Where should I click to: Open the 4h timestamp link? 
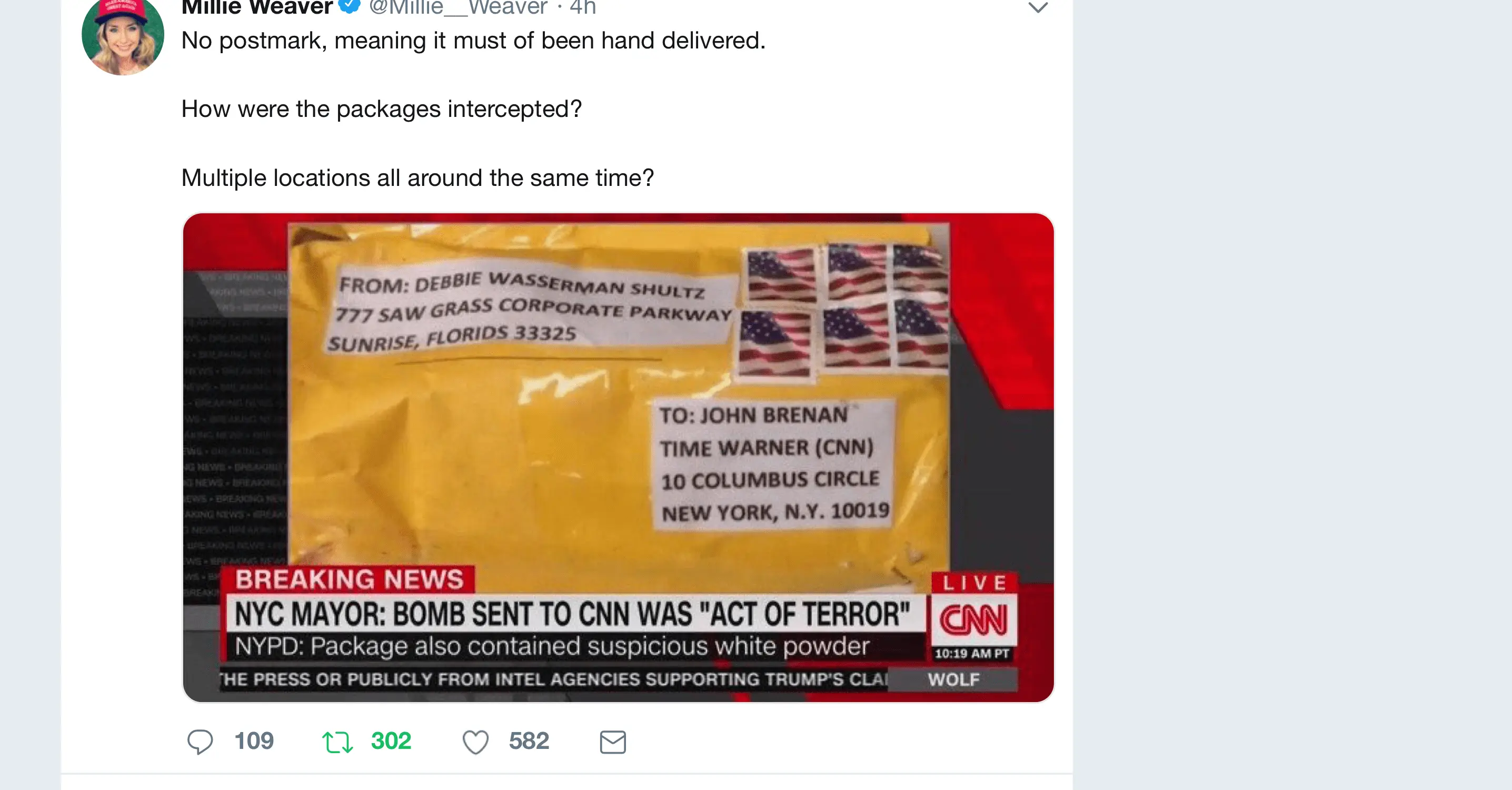click(583, 7)
